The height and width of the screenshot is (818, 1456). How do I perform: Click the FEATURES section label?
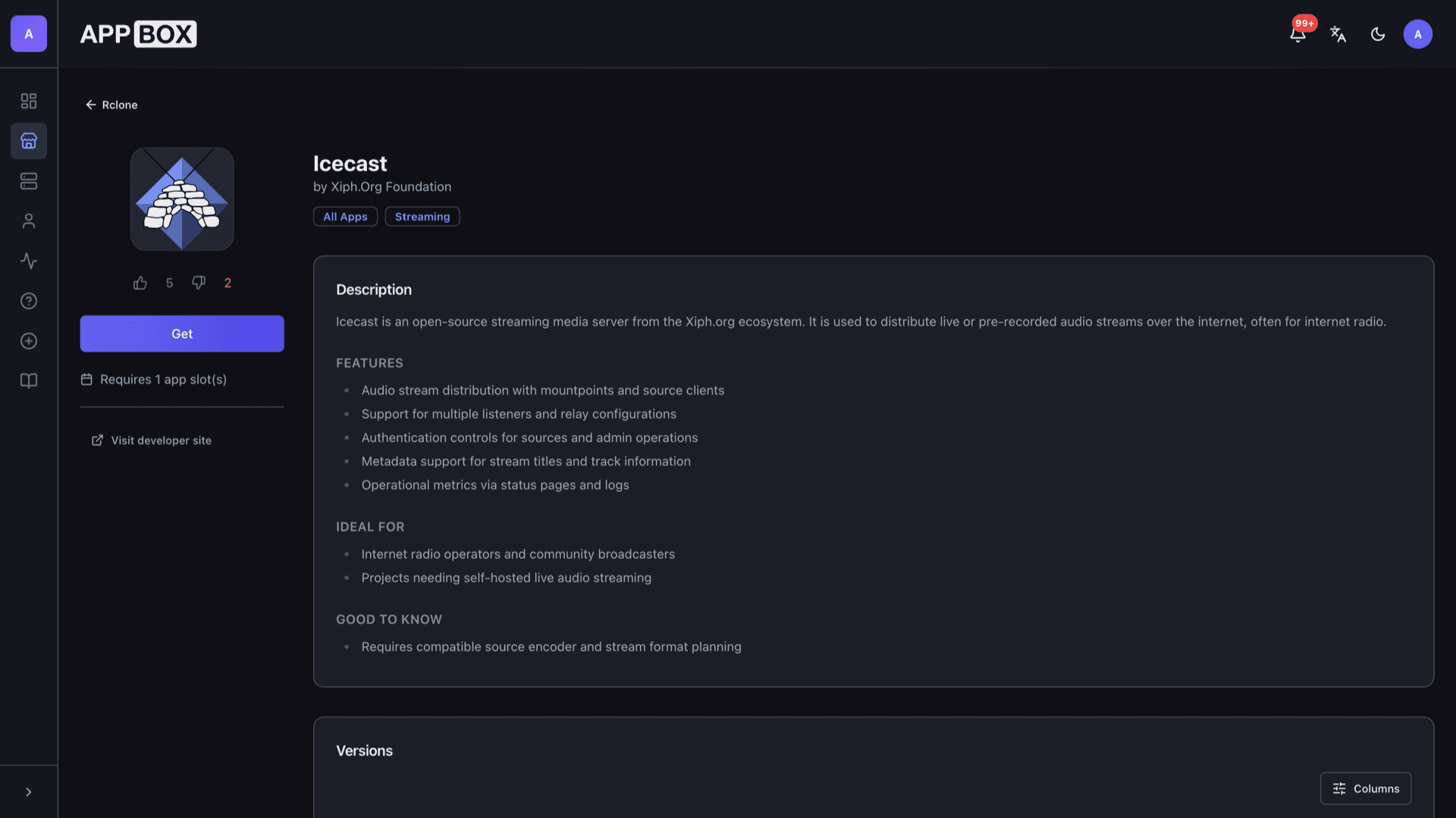click(x=369, y=363)
